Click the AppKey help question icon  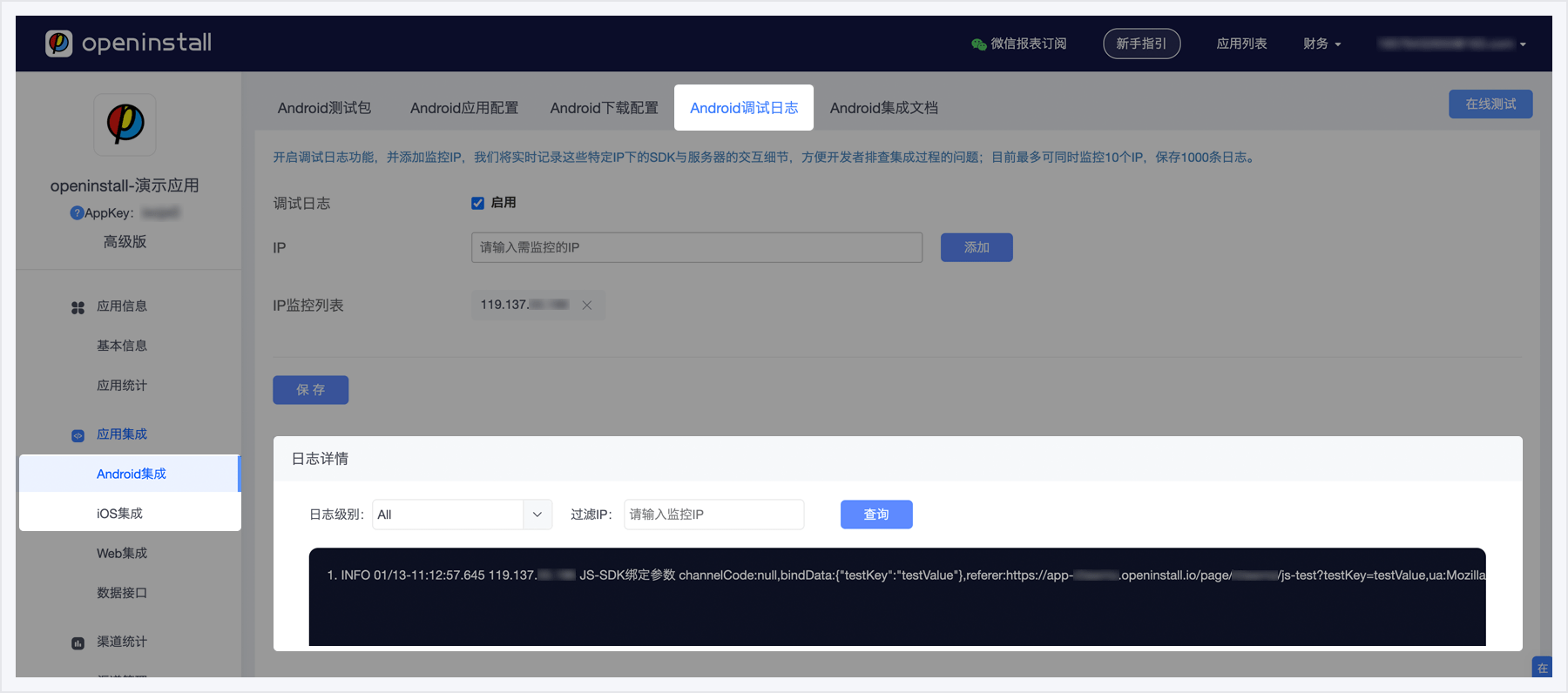pos(77,213)
